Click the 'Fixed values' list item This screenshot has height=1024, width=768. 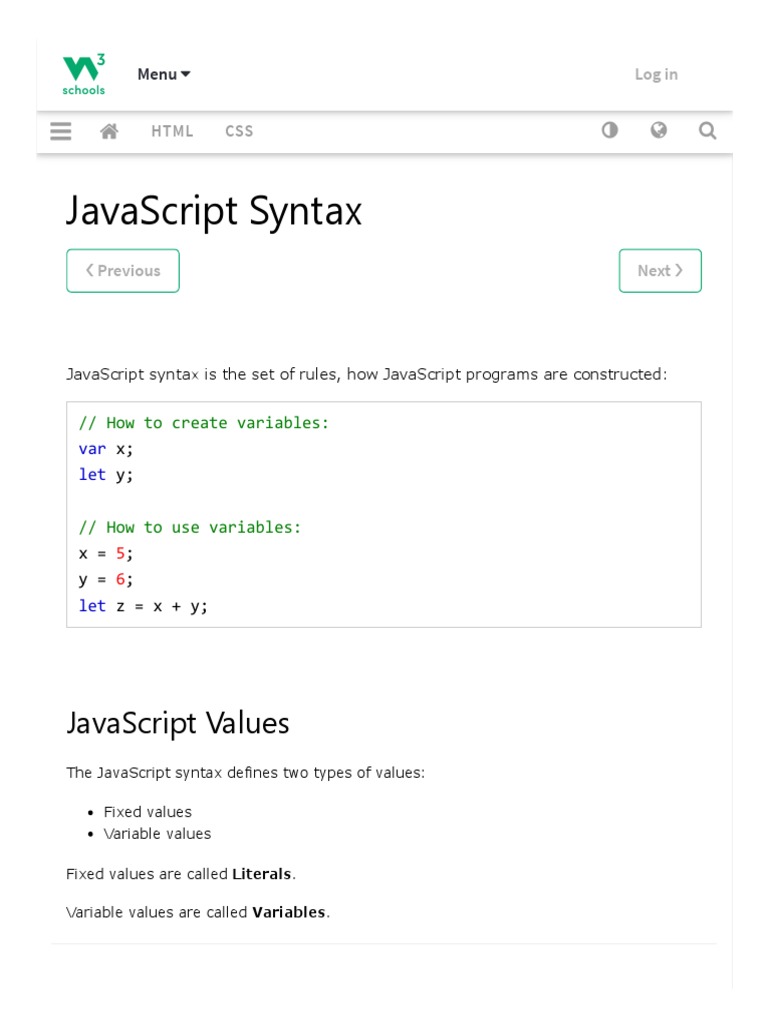click(148, 812)
